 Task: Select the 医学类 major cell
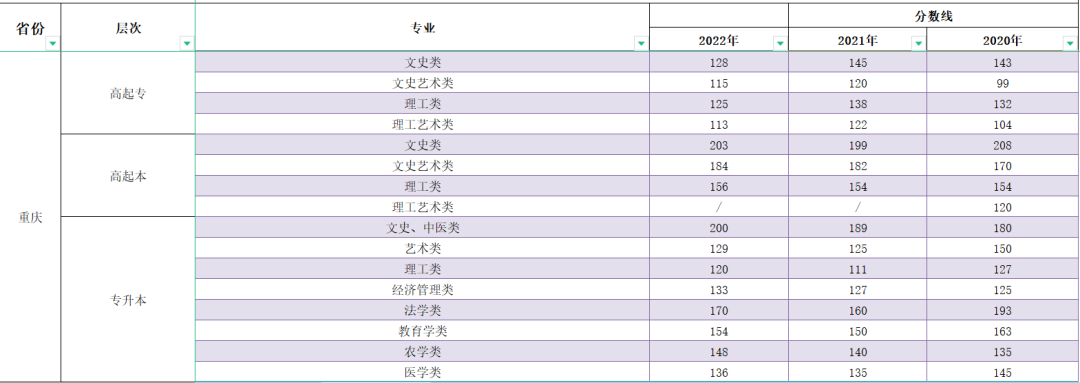pos(423,373)
